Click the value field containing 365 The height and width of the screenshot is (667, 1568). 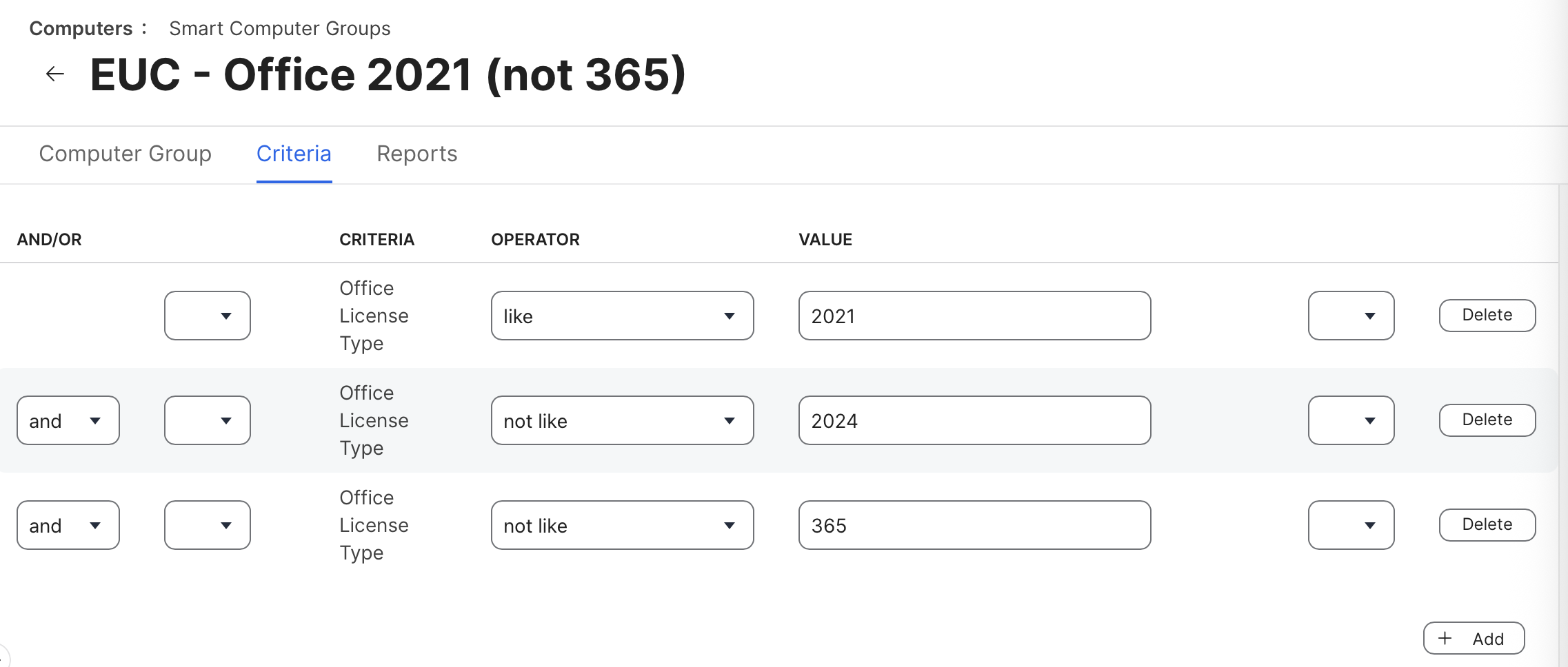[x=974, y=525]
